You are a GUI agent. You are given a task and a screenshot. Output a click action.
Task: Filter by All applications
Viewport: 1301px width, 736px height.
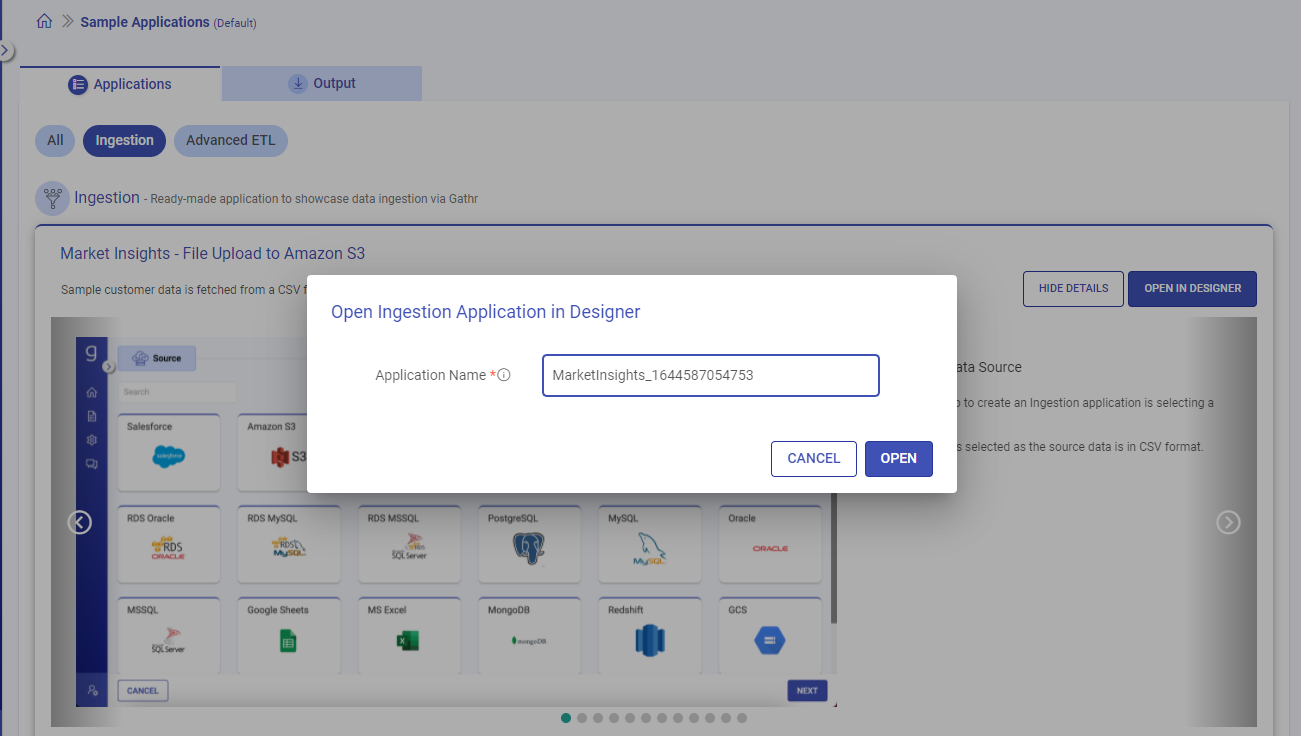pos(55,140)
